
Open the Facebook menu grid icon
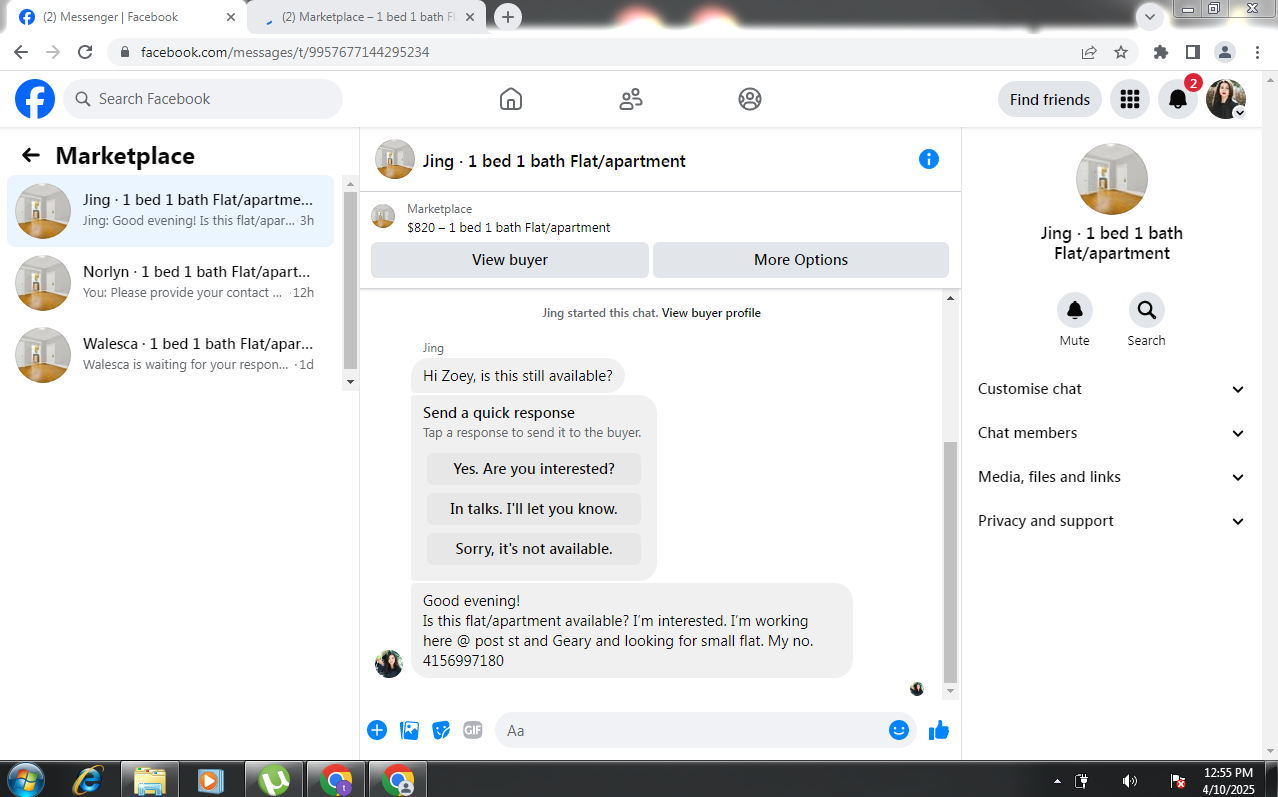click(x=1130, y=99)
